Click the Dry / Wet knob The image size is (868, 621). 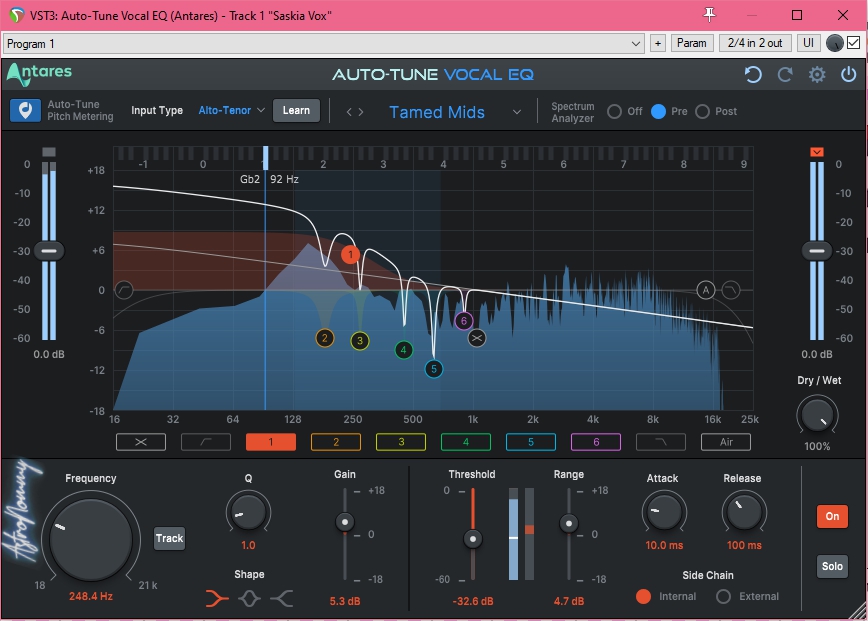(817, 415)
